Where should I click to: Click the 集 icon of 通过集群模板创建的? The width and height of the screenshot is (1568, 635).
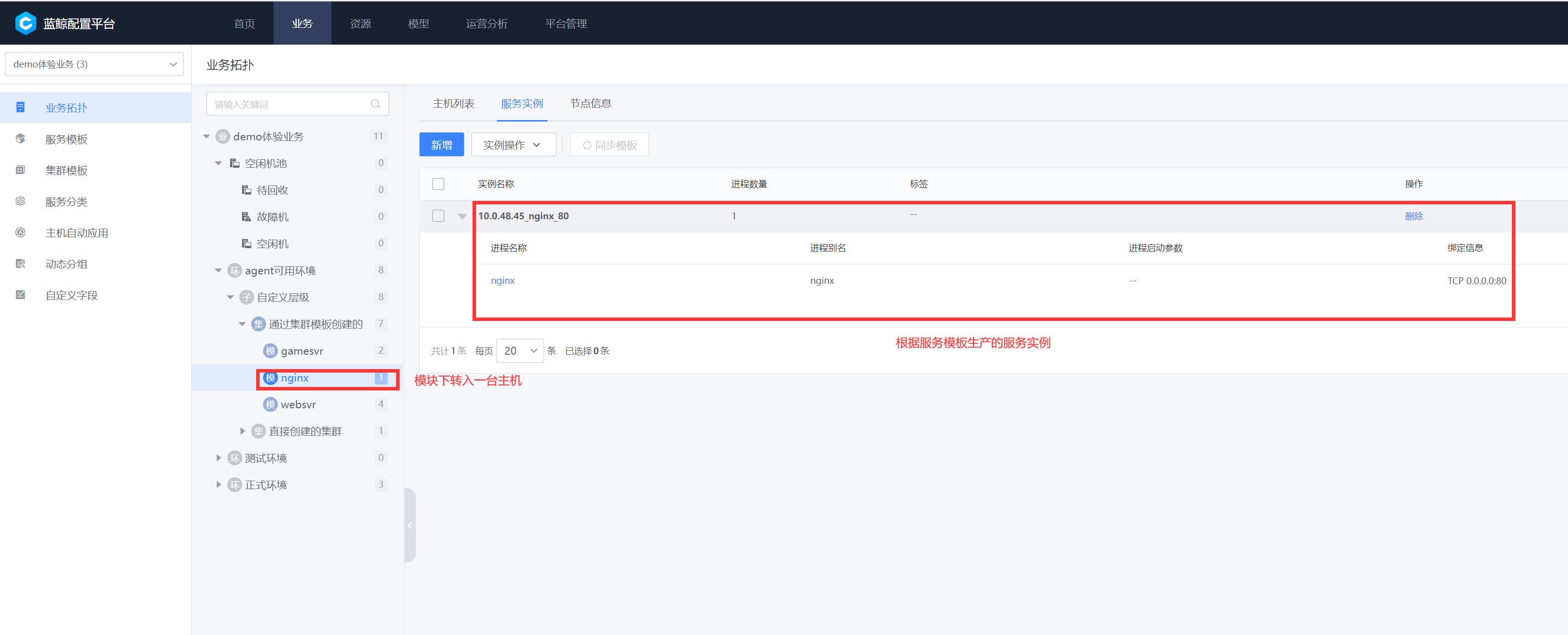(x=259, y=324)
